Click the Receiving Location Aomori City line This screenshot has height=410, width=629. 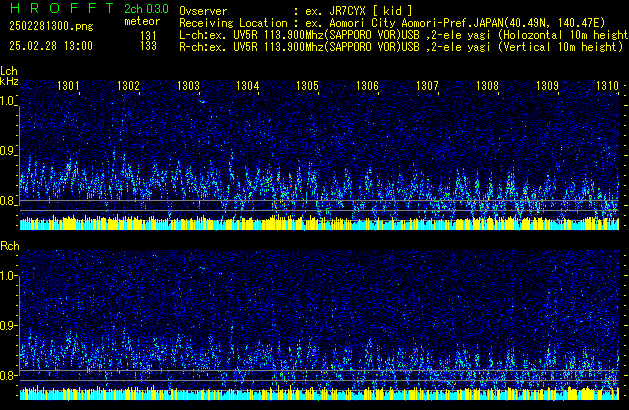[392, 23]
